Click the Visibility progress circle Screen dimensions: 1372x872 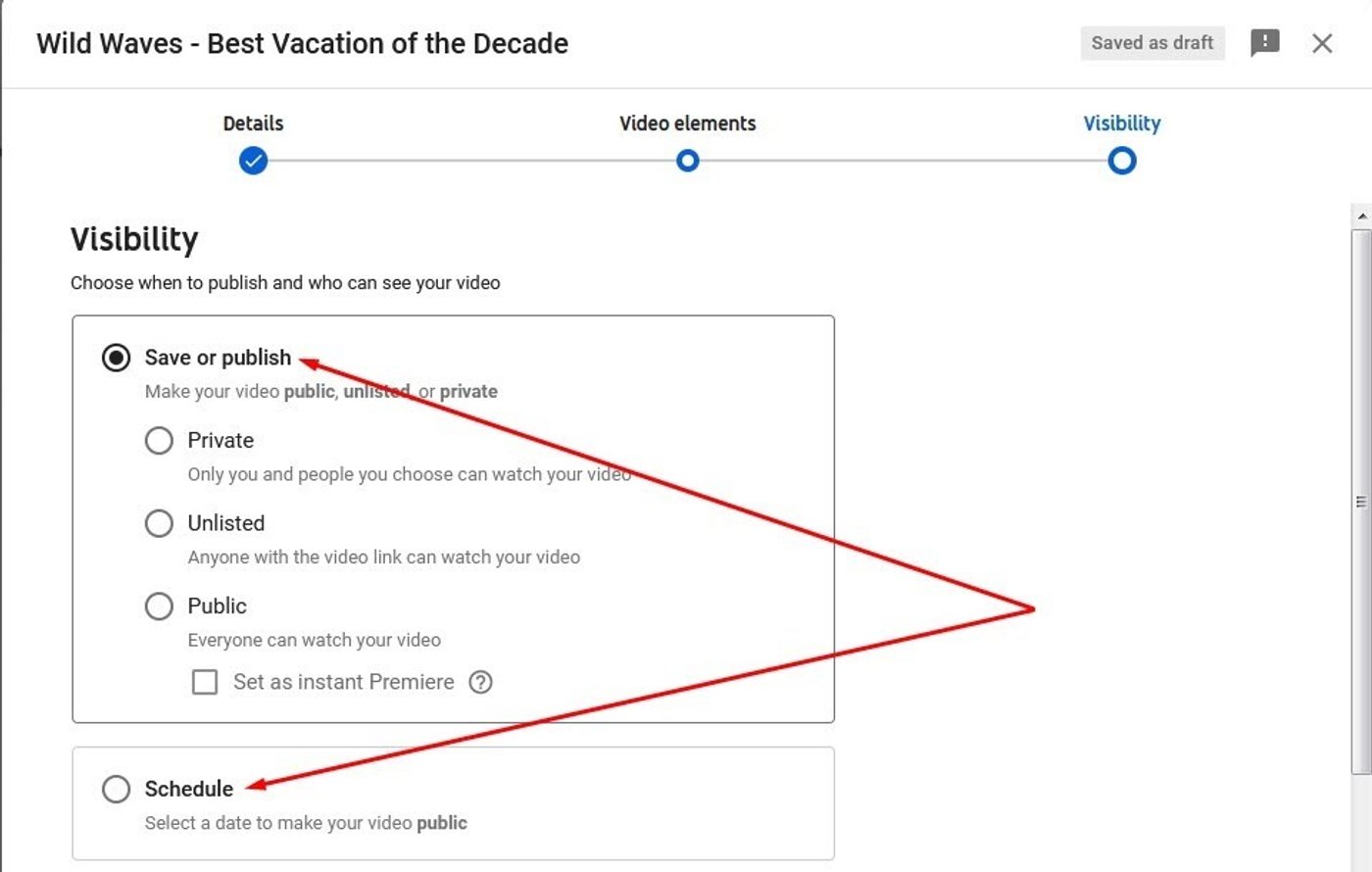click(x=1122, y=160)
